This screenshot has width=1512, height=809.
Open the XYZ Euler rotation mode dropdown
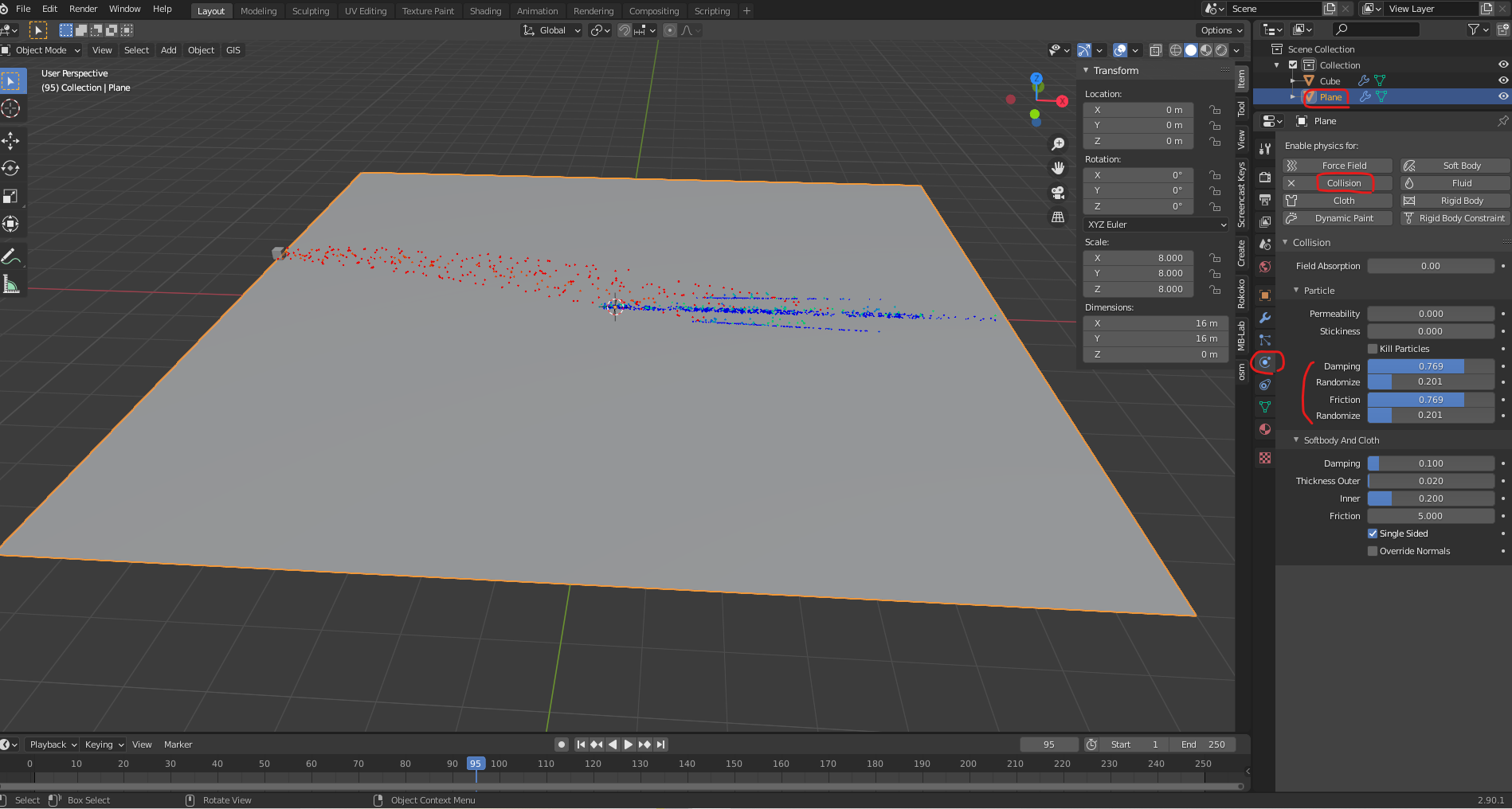tap(1156, 225)
